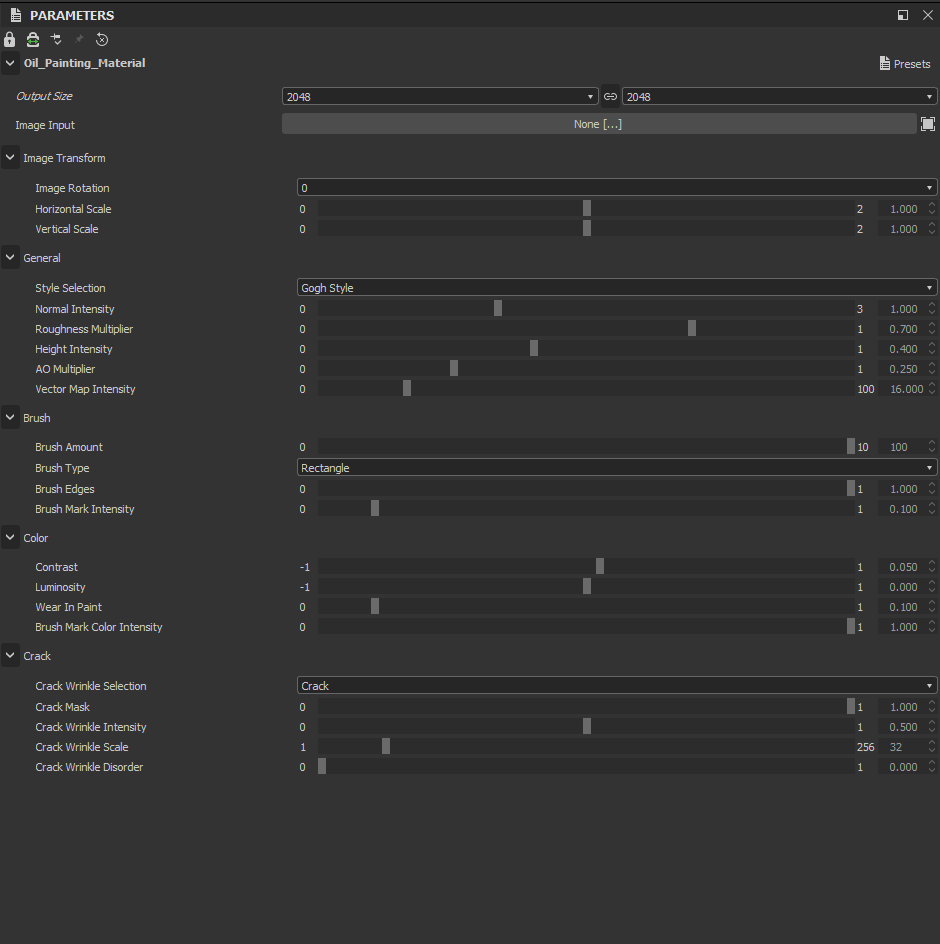Click the Height Intensity value field 0.400
The image size is (940, 944).
[x=902, y=349]
